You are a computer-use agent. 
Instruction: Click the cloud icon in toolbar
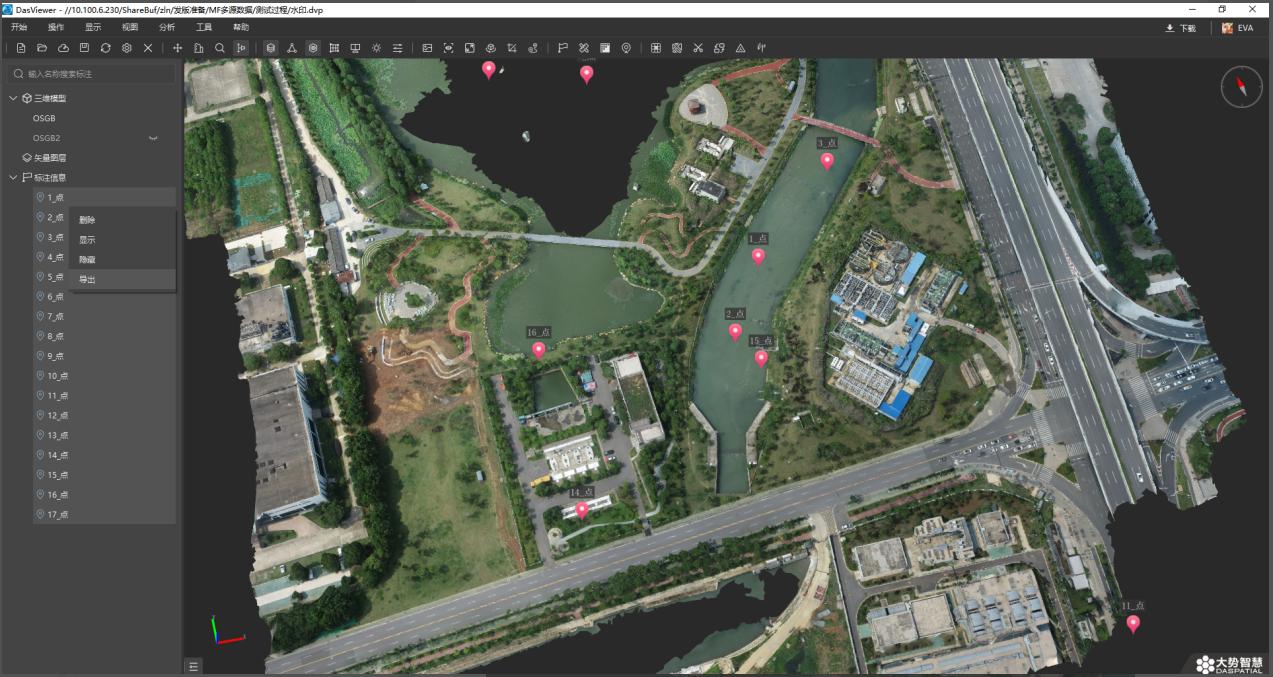[x=63, y=48]
